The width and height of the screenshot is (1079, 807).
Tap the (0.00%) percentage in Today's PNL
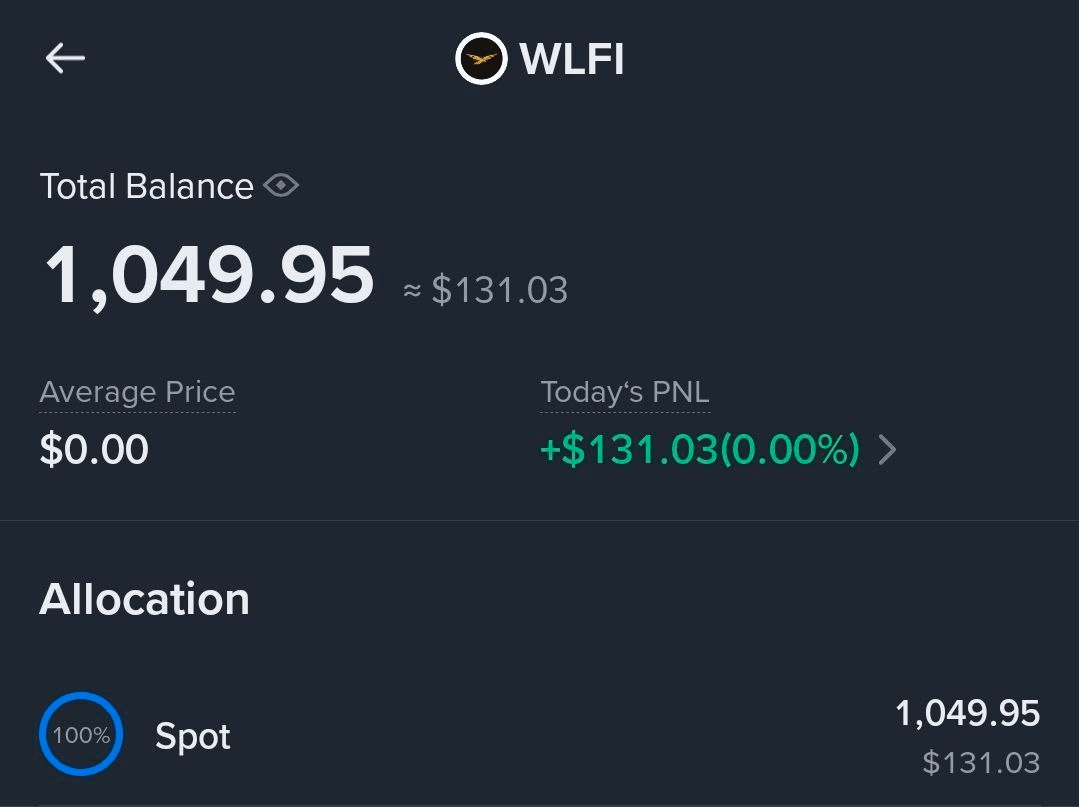790,451
